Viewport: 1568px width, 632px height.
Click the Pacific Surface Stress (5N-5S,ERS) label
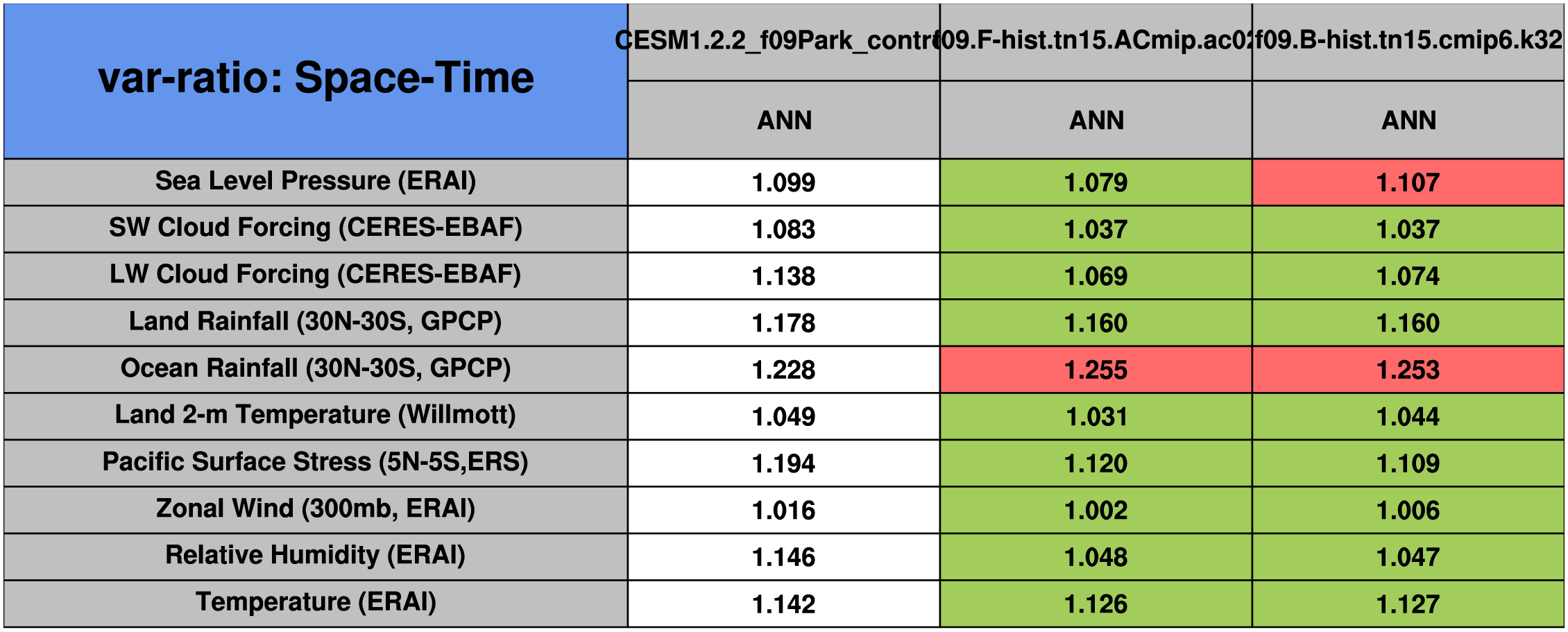click(316, 462)
